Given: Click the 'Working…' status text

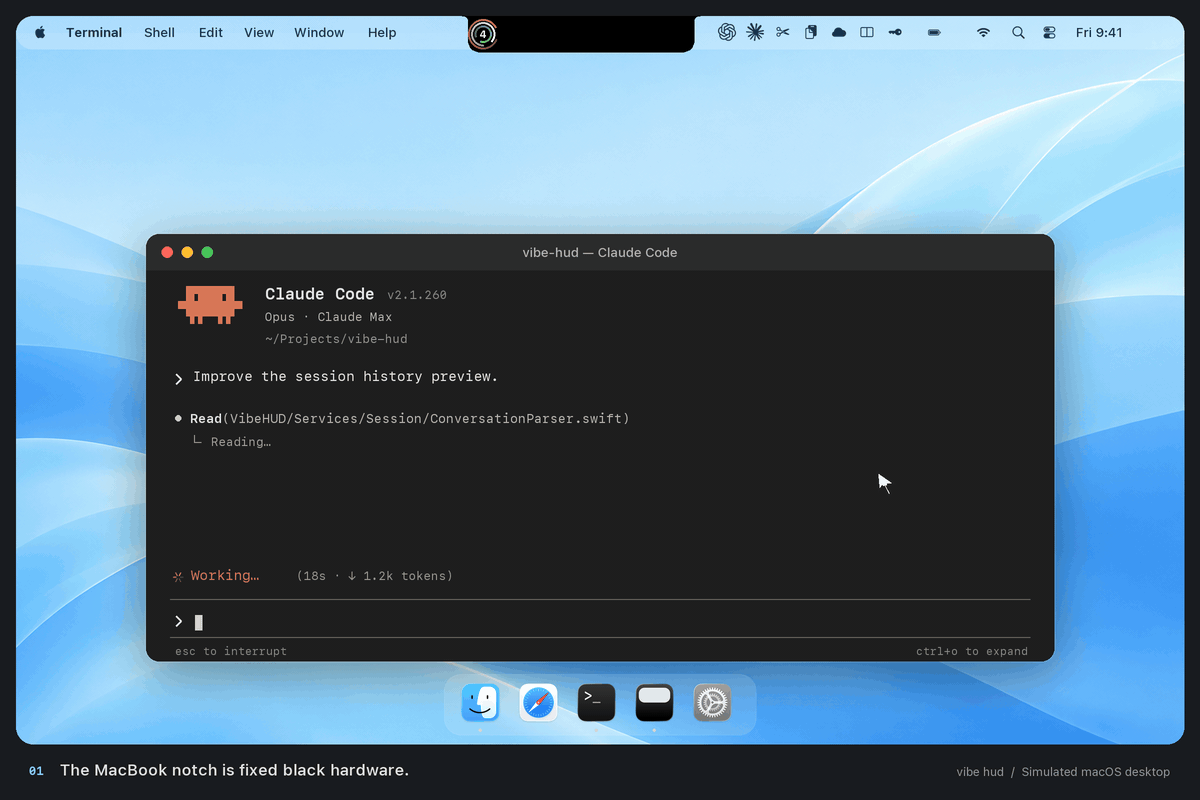Looking at the screenshot, I should 225,576.
